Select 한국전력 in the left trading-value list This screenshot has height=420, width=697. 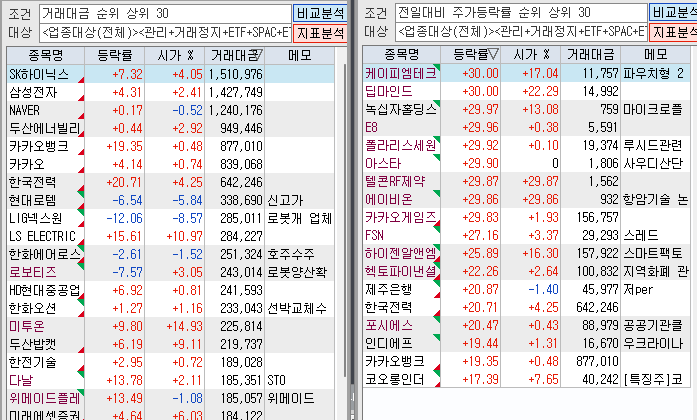[x=170, y=182]
